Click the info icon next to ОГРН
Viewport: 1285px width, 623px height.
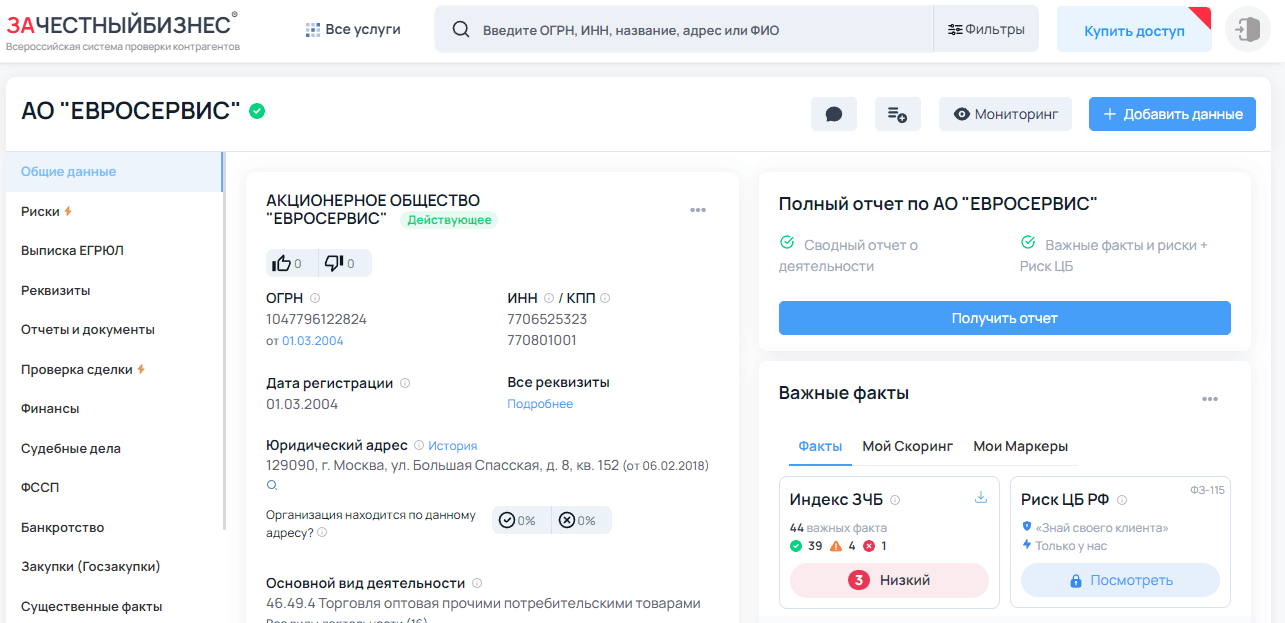[x=317, y=296]
